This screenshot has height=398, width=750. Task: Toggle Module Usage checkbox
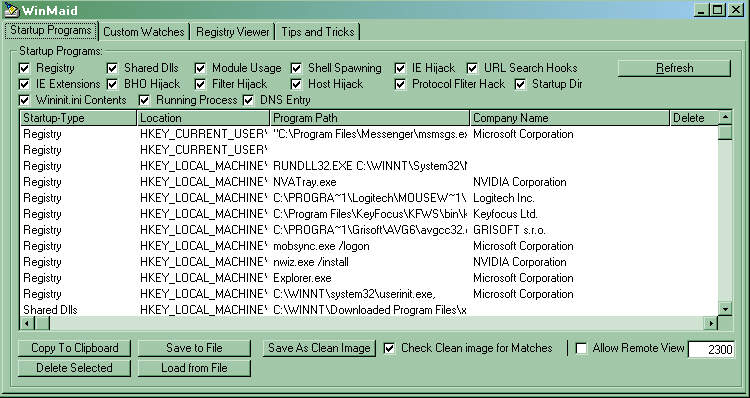click(x=200, y=68)
